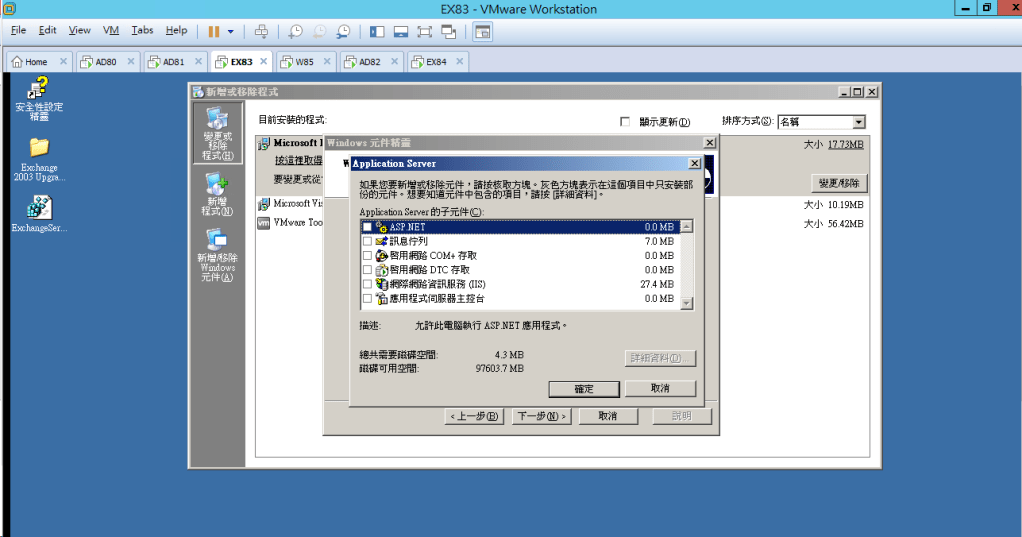Viewport: 1022px width, 537px height.
Task: Open the 排序方式 sort dropdown
Action: pos(858,122)
